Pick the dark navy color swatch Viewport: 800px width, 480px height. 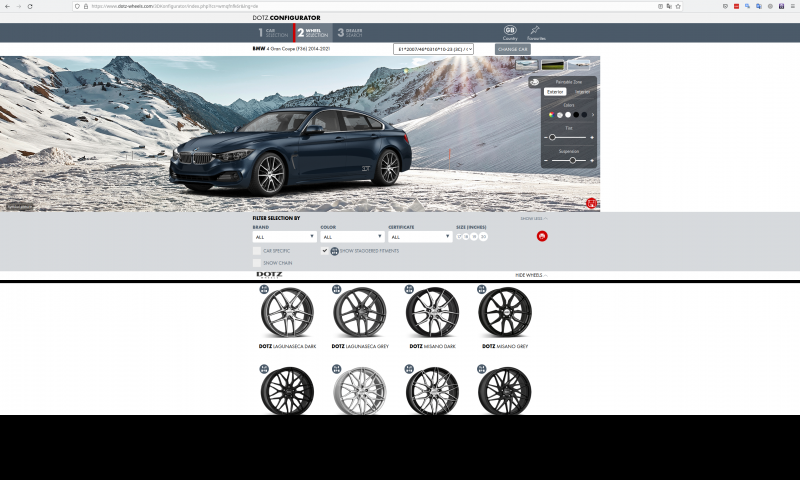click(x=584, y=115)
